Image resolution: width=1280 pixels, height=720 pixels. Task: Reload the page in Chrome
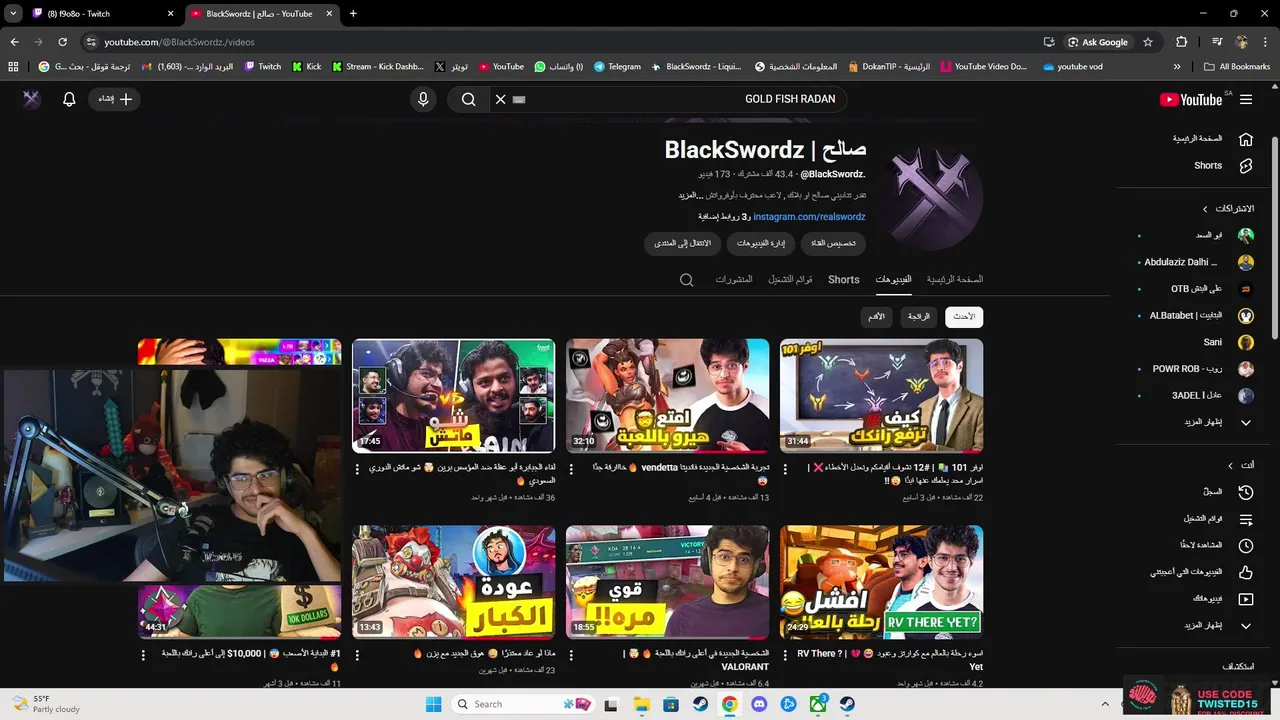(62, 42)
